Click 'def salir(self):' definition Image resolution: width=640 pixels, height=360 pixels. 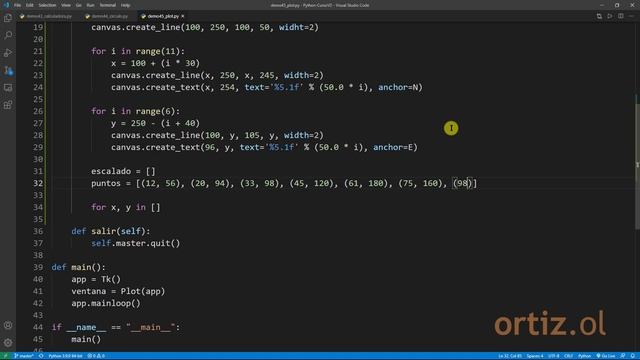coord(111,231)
